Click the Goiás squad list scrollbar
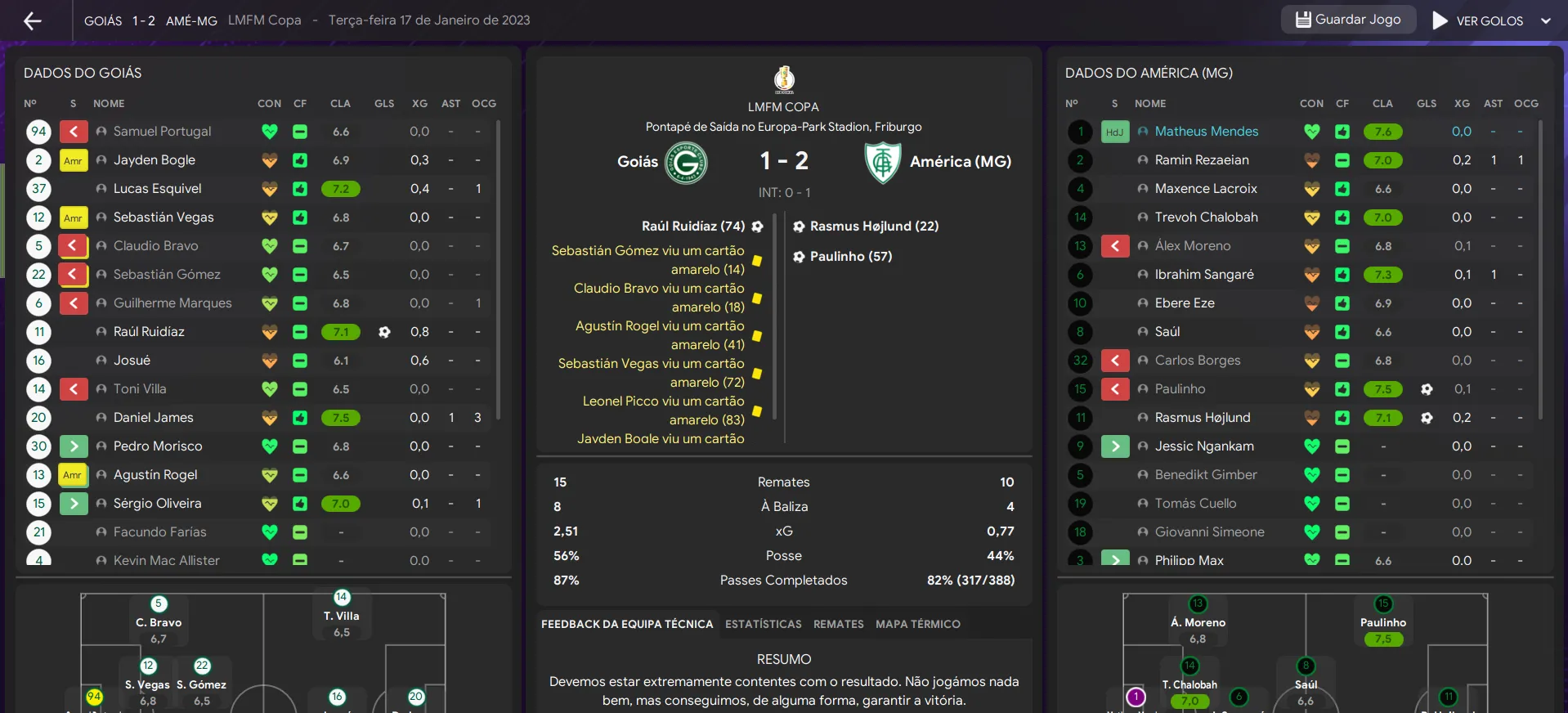Viewport: 1568px width, 713px height. (498, 270)
